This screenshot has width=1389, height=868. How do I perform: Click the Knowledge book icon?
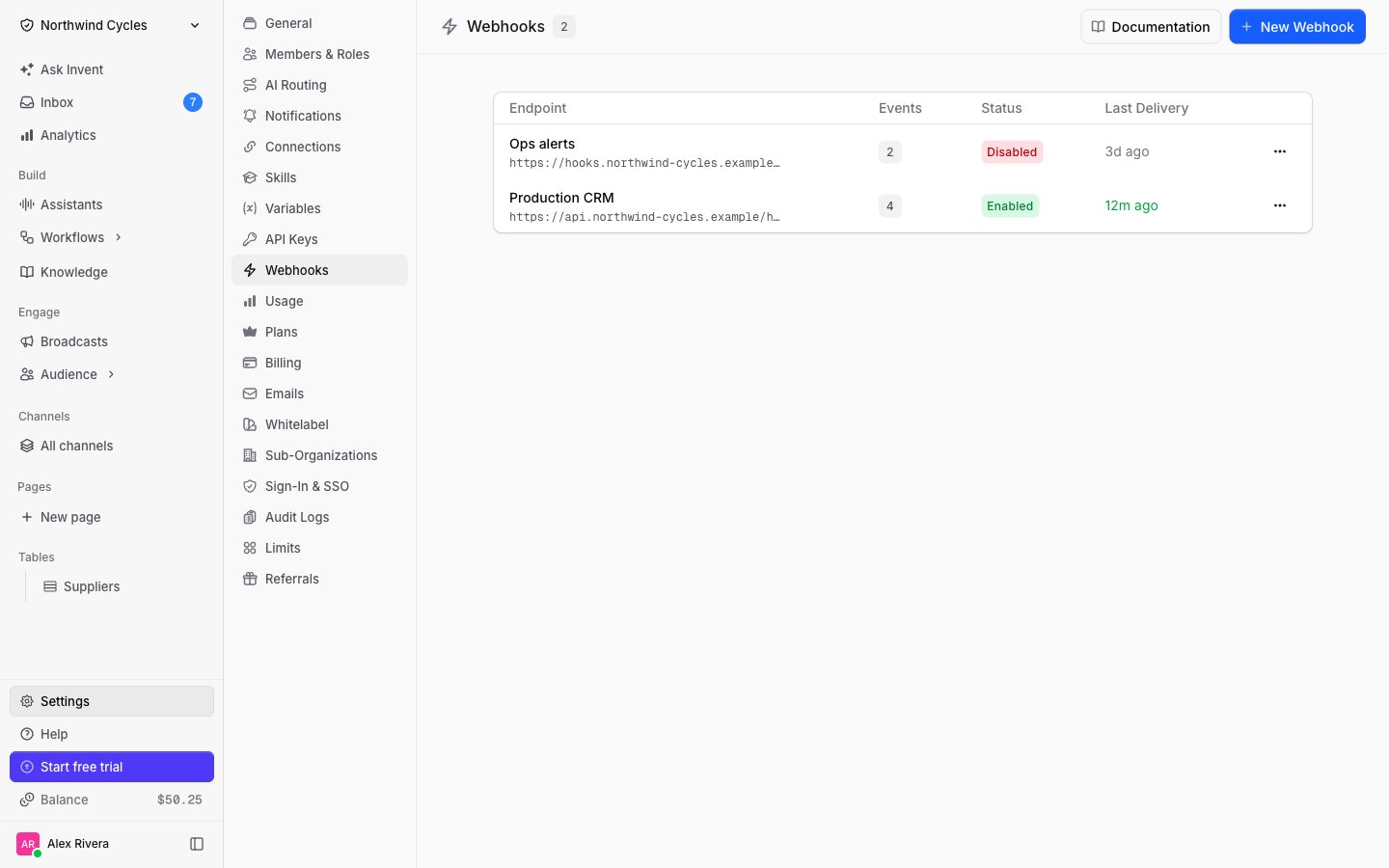27,272
